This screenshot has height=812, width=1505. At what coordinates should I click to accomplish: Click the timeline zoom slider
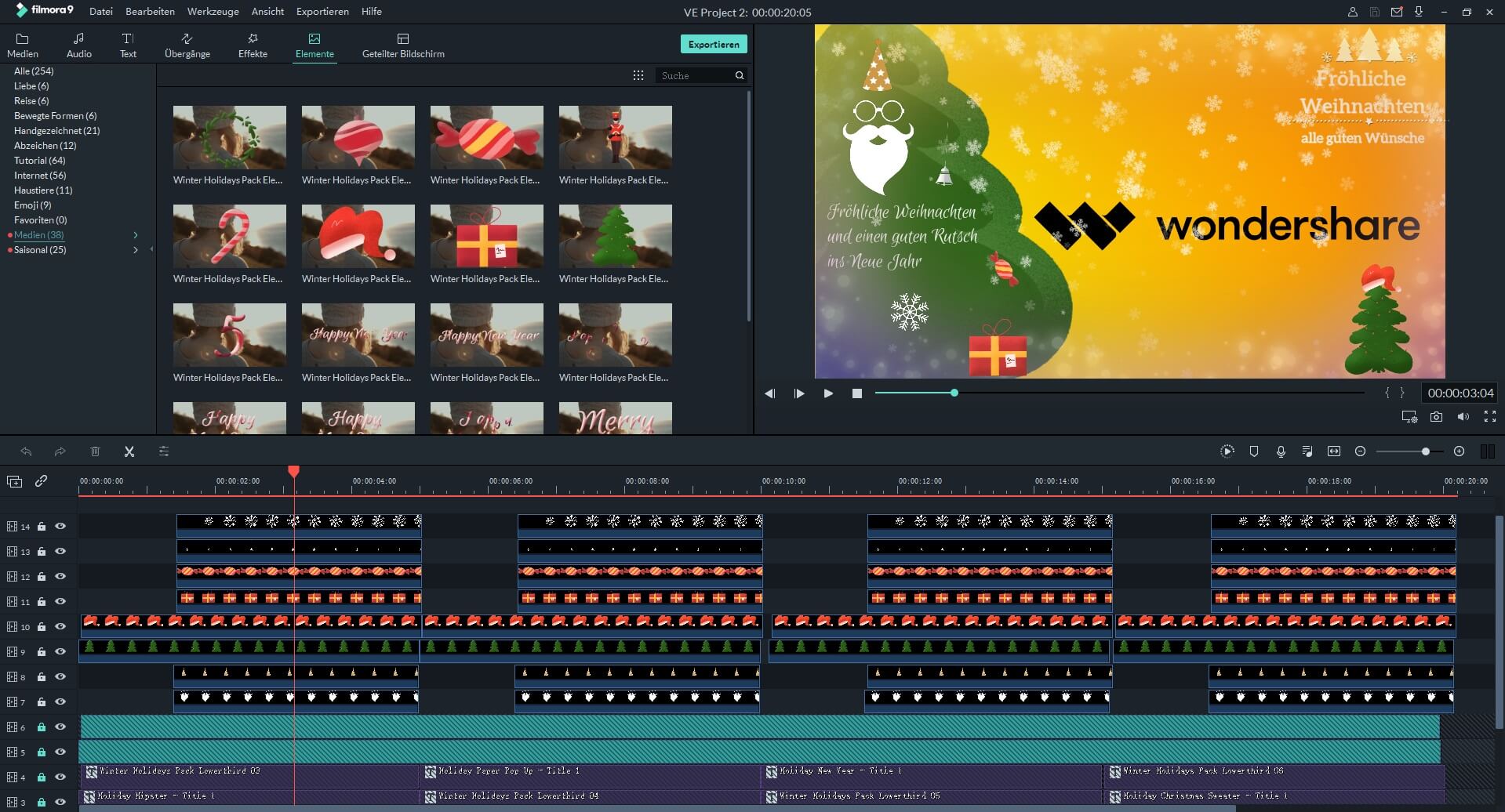click(x=1409, y=451)
